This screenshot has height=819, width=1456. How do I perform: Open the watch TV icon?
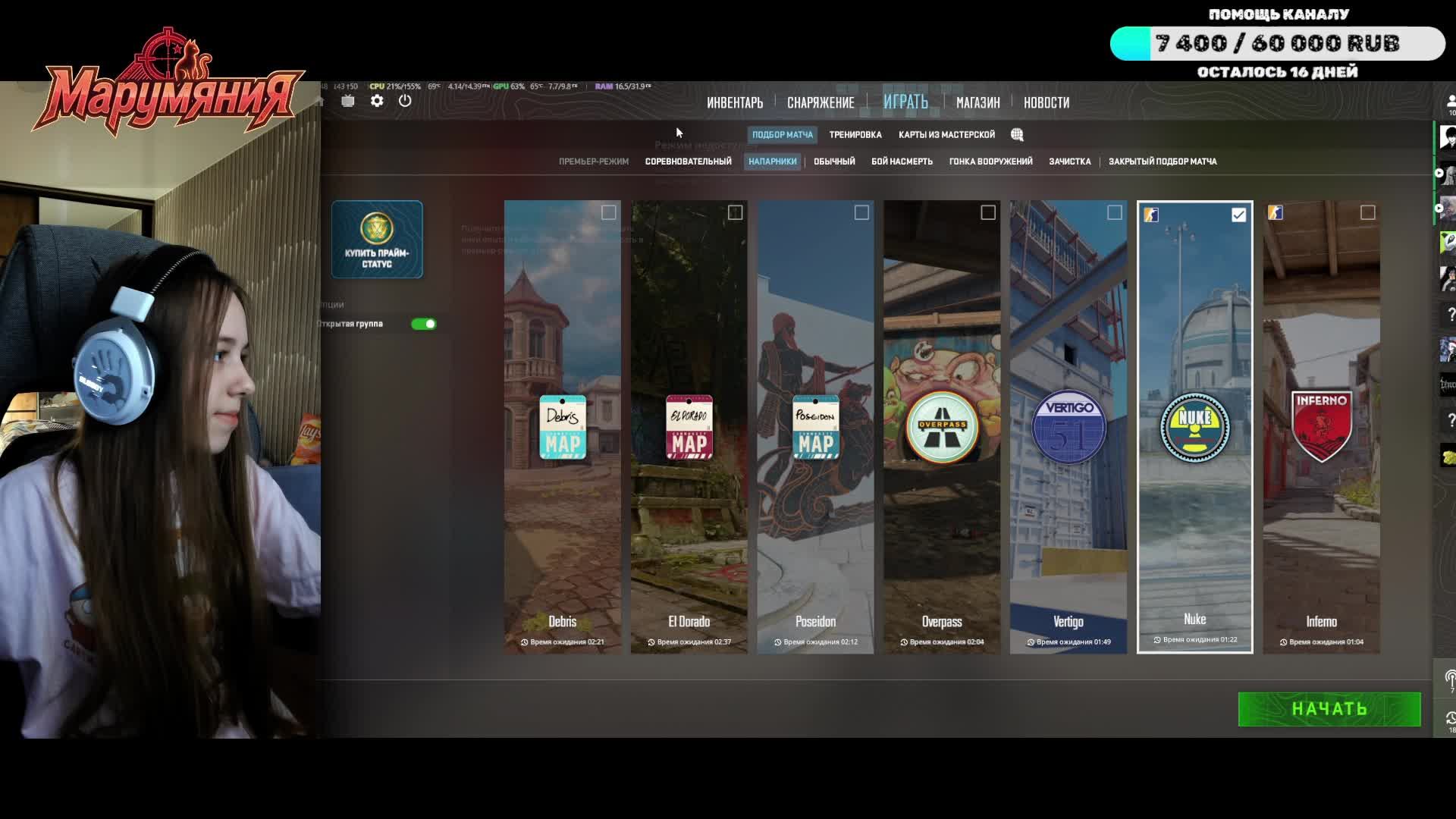click(348, 101)
